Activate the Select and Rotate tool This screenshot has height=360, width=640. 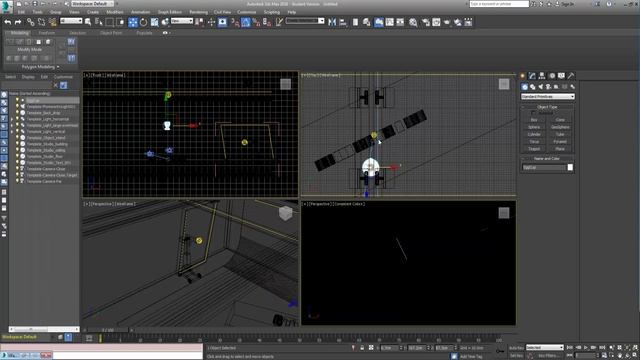144,22
